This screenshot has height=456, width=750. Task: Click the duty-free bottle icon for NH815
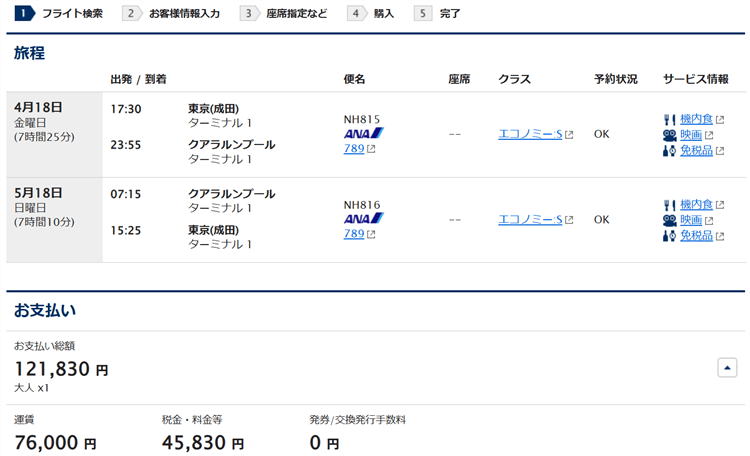pyautogui.click(x=670, y=151)
